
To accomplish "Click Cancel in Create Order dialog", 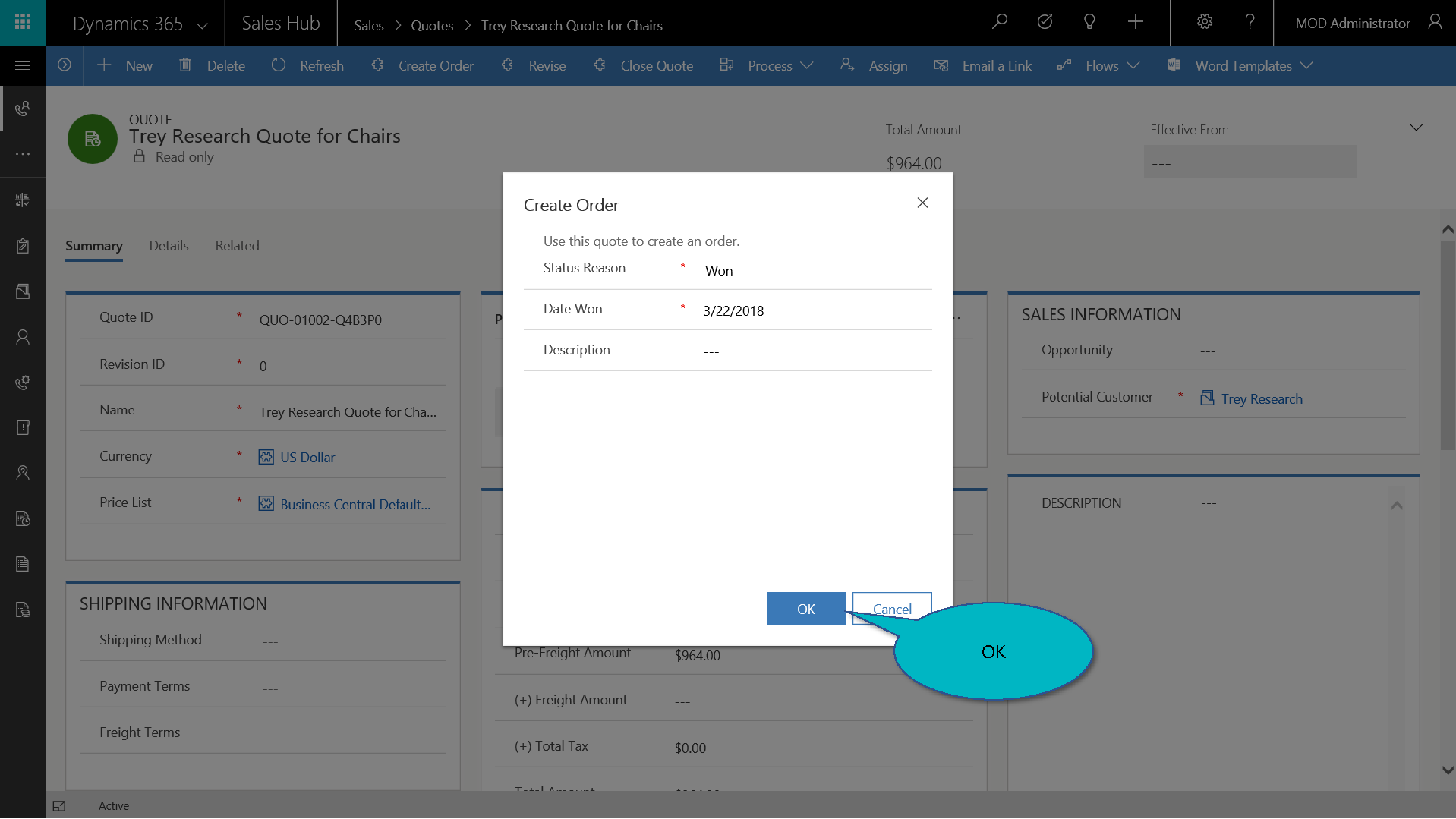I will 891,609.
